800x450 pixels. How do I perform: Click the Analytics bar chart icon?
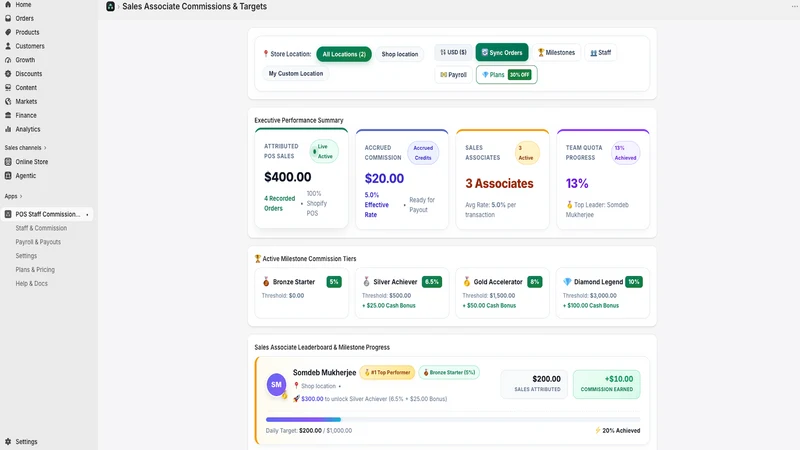[x=8, y=129]
